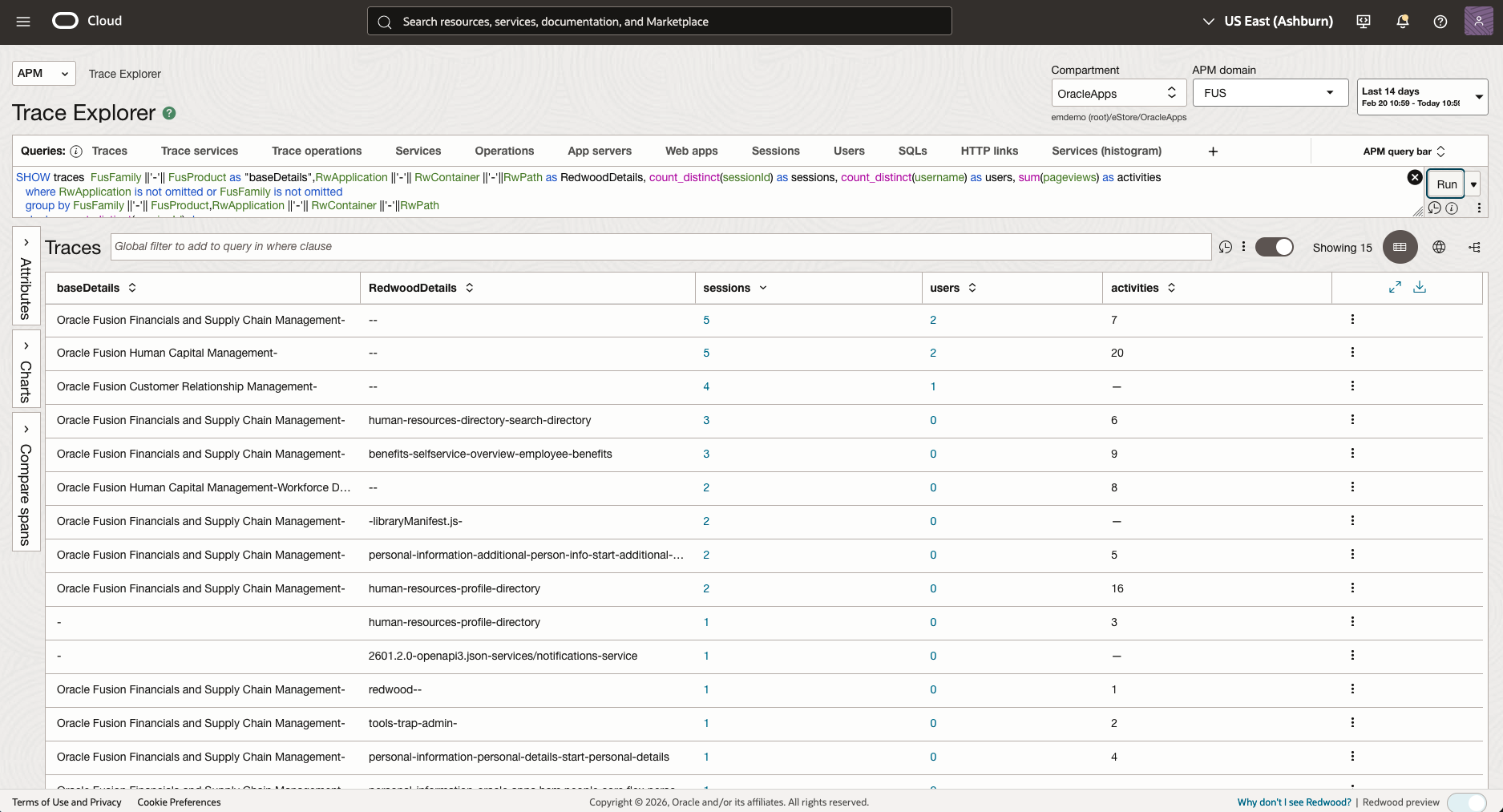Viewport: 1503px width, 812px height.
Task: Open Terms of Use and Privacy link
Action: coord(67,802)
